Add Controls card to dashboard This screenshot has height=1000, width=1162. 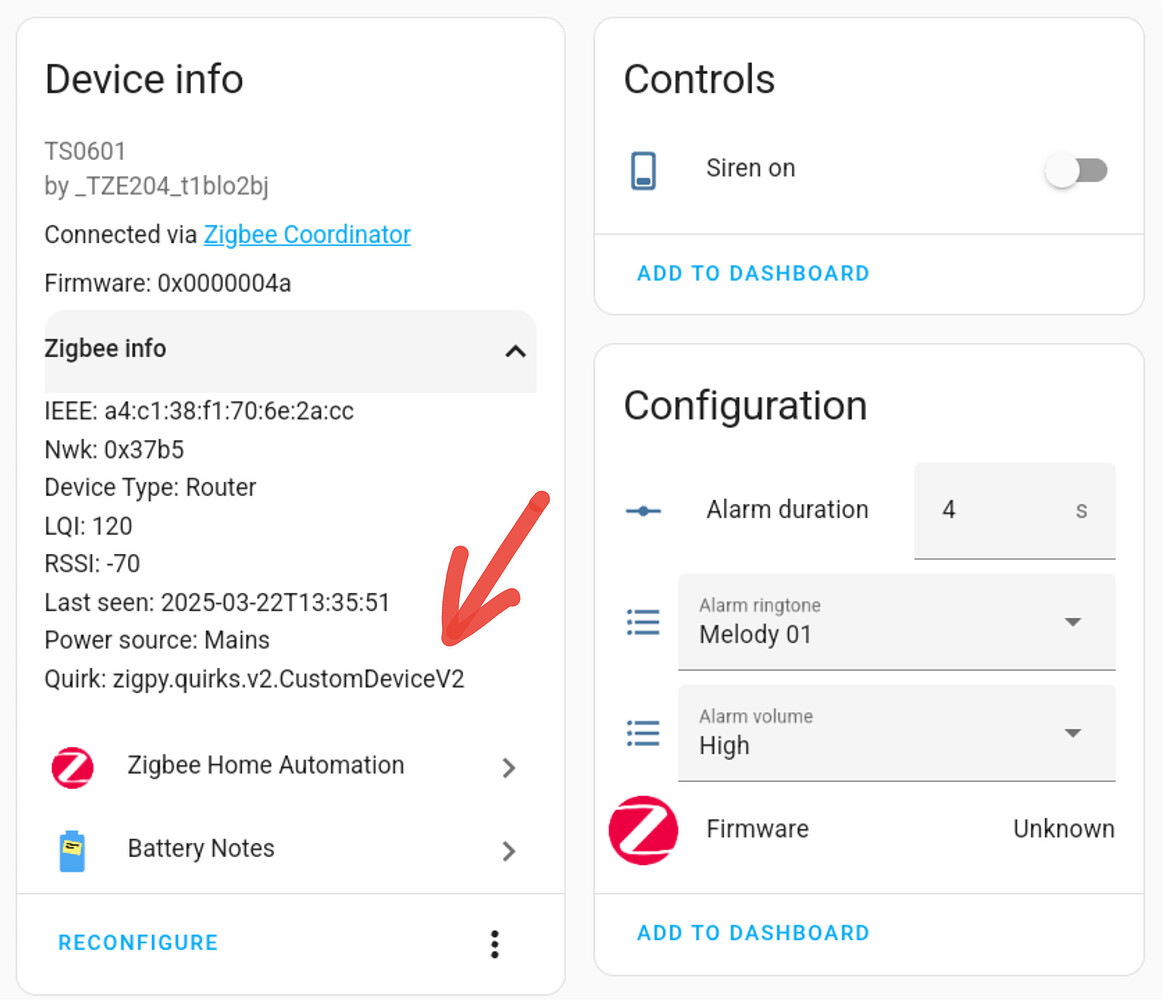[x=752, y=273]
